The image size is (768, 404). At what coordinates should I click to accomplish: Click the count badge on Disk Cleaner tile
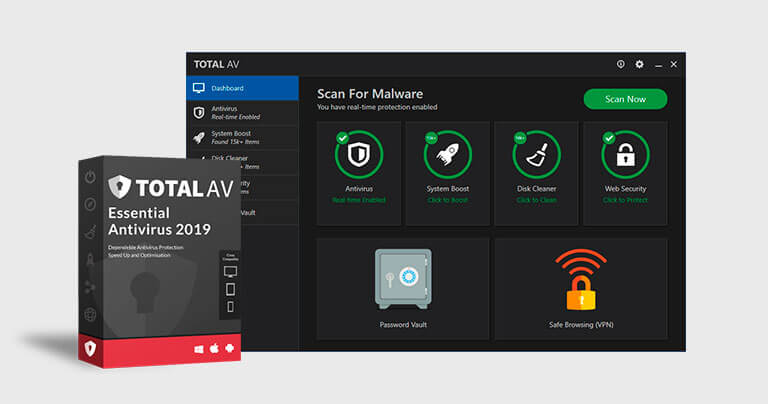(x=520, y=138)
